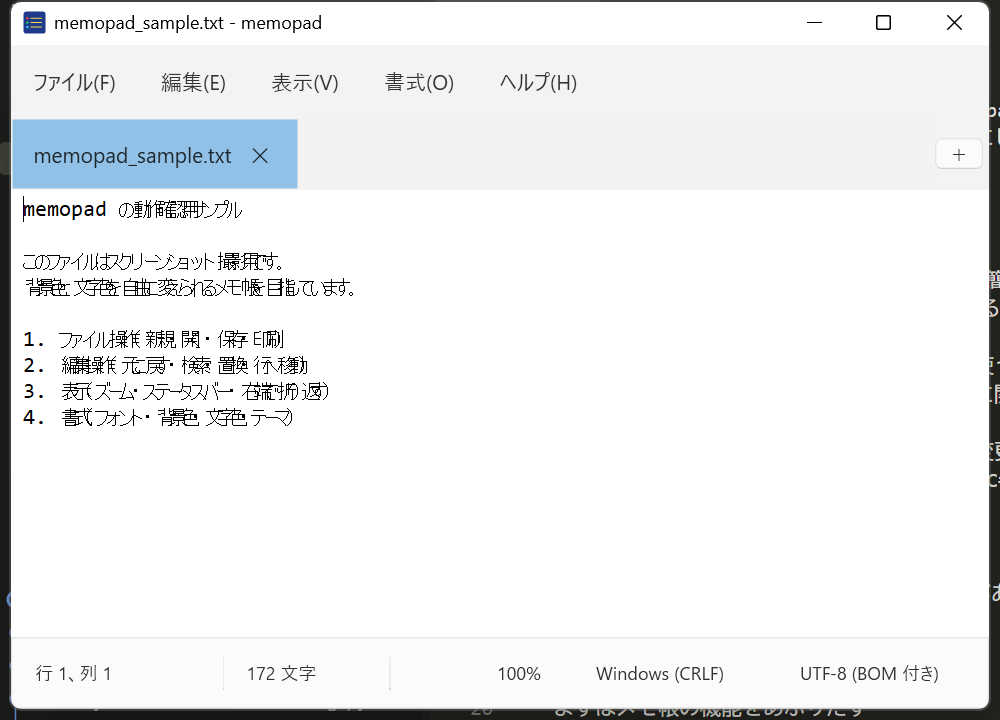Screen dimensions: 1000x720
Task: Click the 172 文字 character count
Action: (281, 673)
